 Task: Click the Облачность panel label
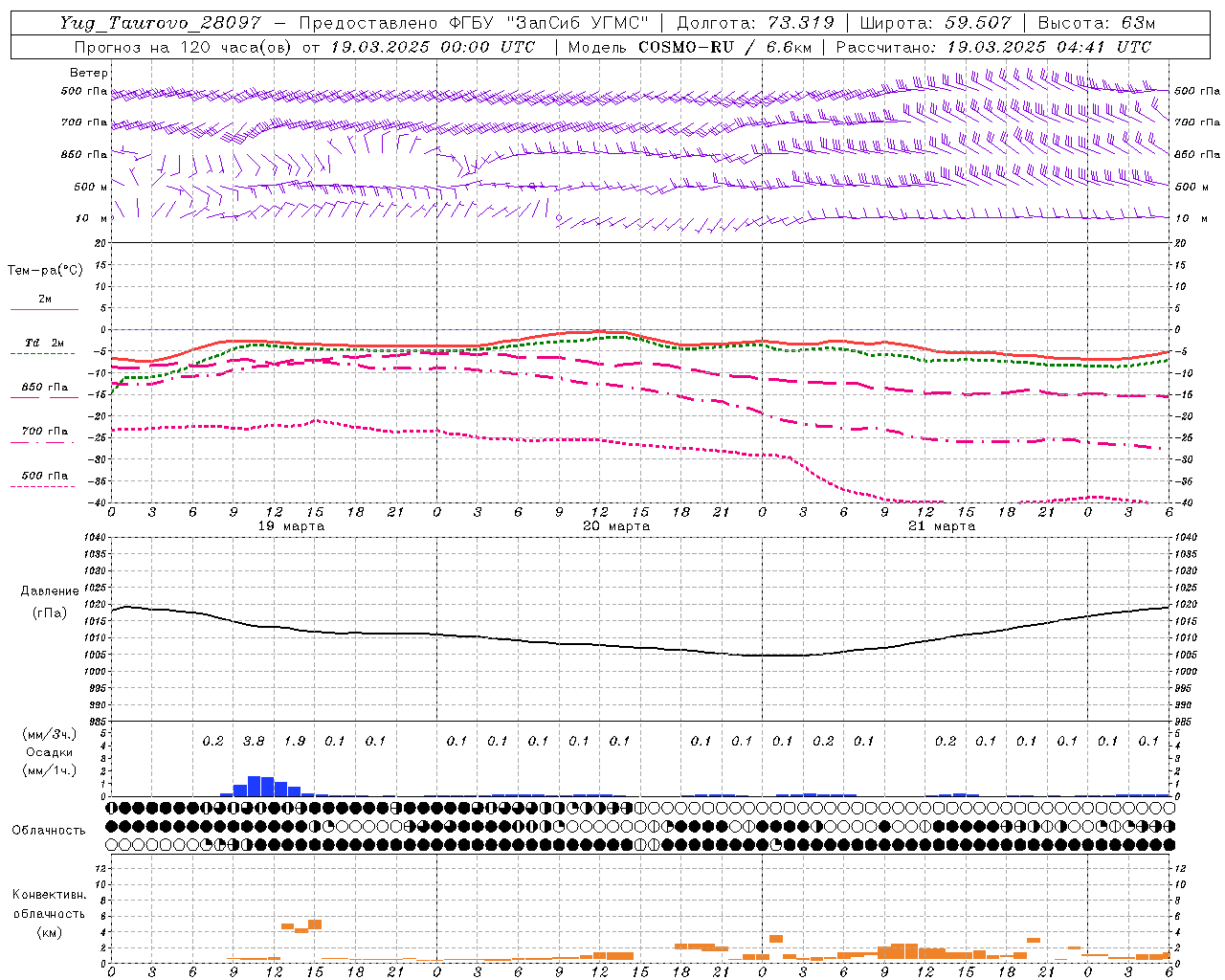(49, 831)
